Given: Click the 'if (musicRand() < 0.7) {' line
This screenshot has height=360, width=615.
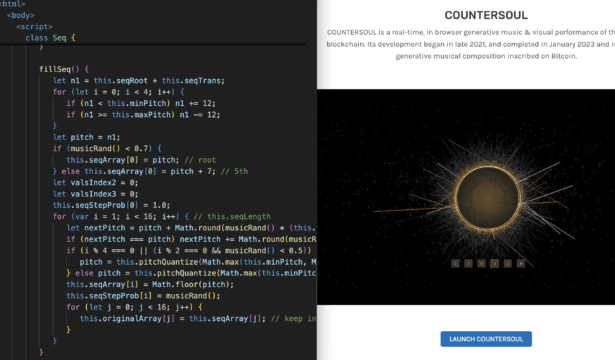Looking at the screenshot, I should coord(107,149).
